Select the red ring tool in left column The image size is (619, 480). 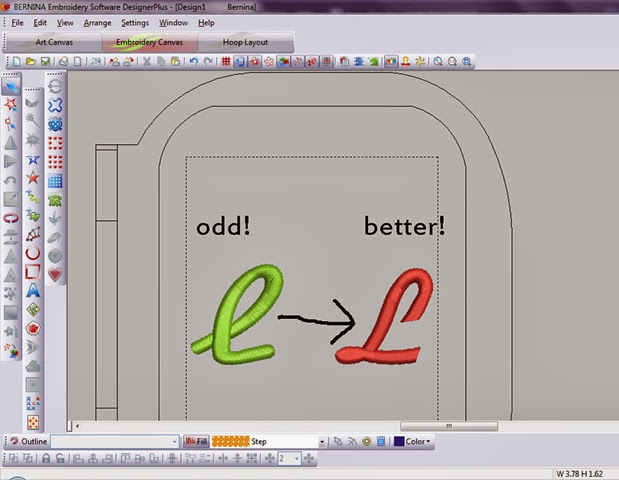click(11, 218)
